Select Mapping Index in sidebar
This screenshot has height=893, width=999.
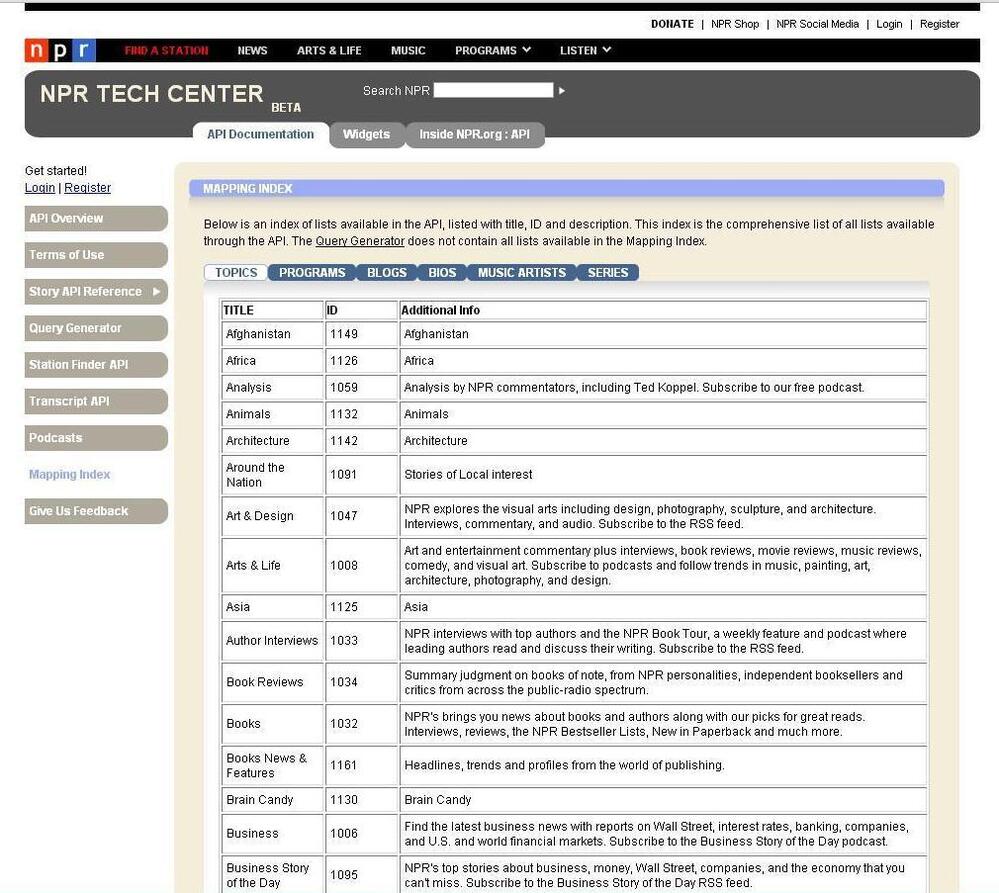[69, 475]
